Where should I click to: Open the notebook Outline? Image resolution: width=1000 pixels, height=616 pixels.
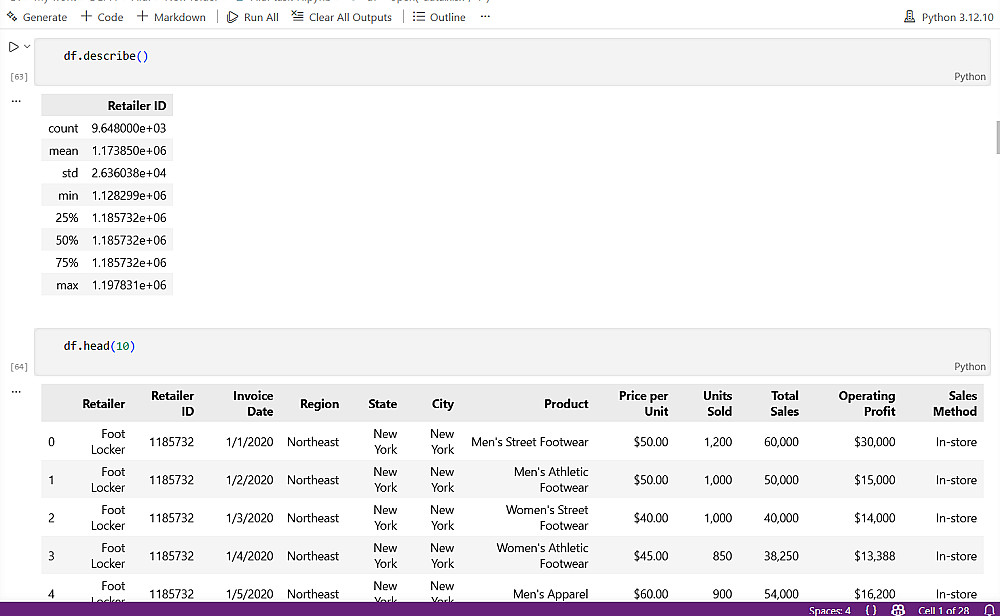click(439, 17)
